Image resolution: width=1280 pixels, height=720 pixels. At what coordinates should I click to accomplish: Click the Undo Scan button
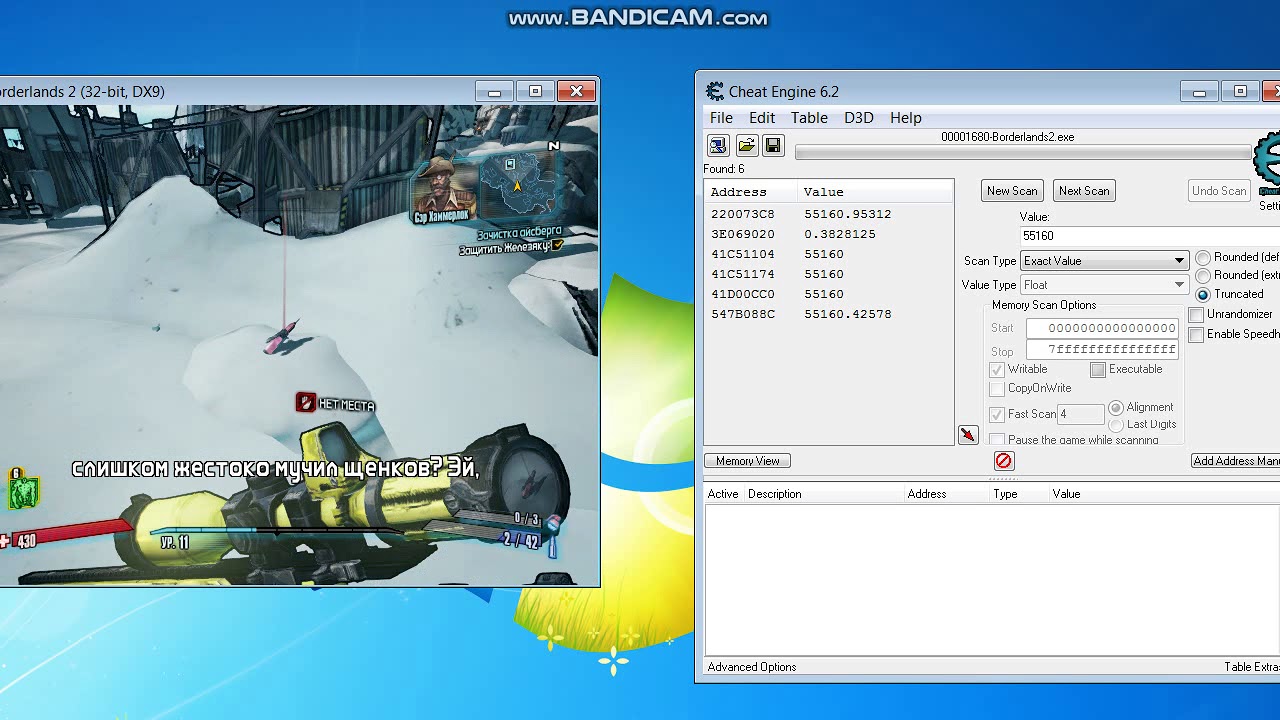(x=1219, y=191)
